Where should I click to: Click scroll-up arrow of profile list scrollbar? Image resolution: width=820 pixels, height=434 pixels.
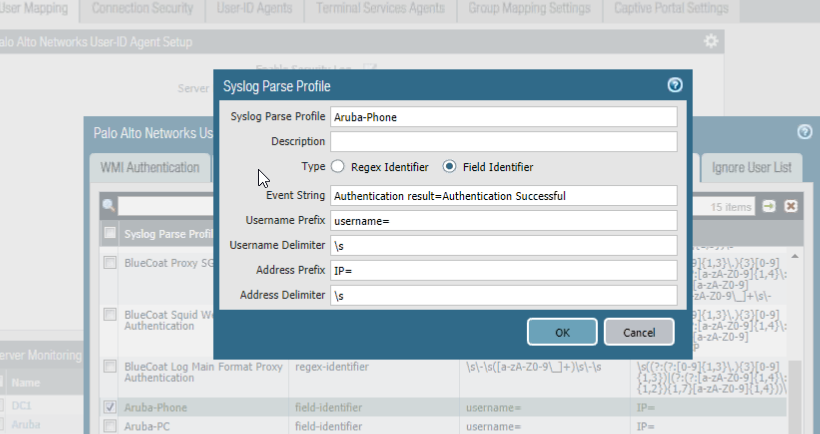[795, 256]
